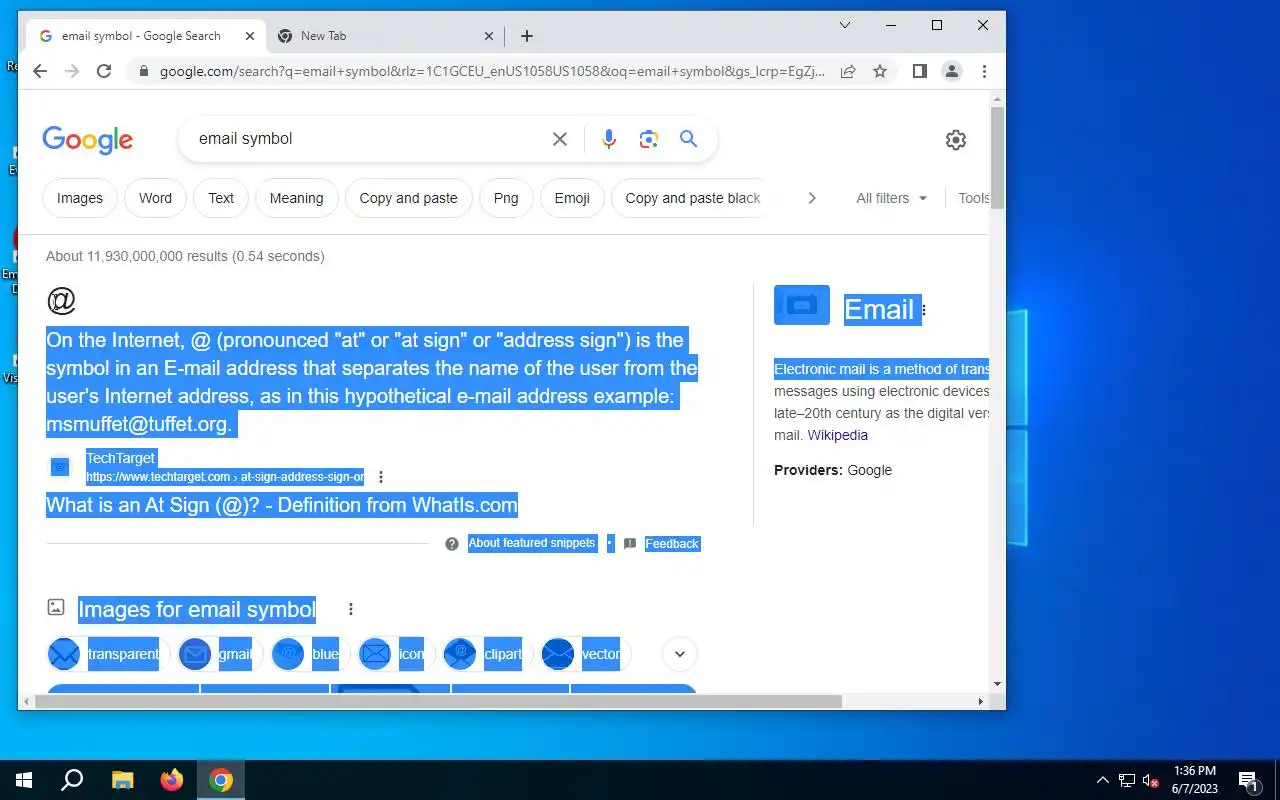Select the Word filter chip
The height and width of the screenshot is (800, 1280).
(155, 198)
